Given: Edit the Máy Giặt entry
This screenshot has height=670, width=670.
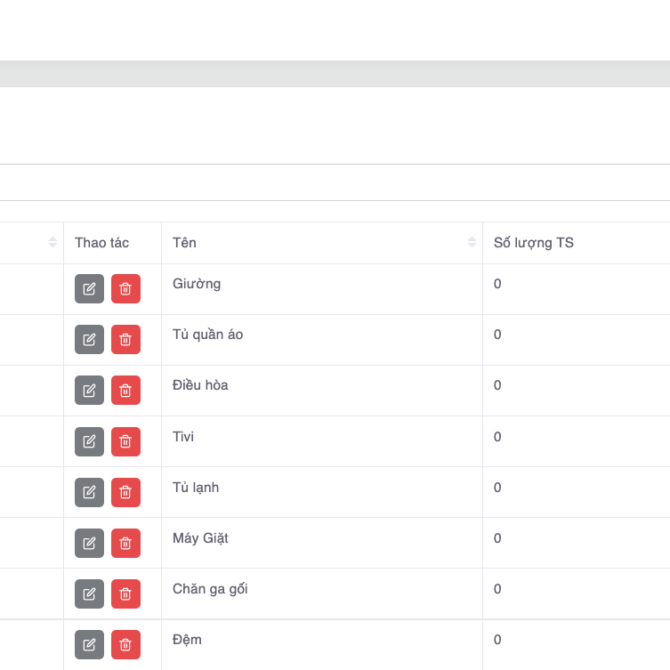Looking at the screenshot, I should 89,543.
